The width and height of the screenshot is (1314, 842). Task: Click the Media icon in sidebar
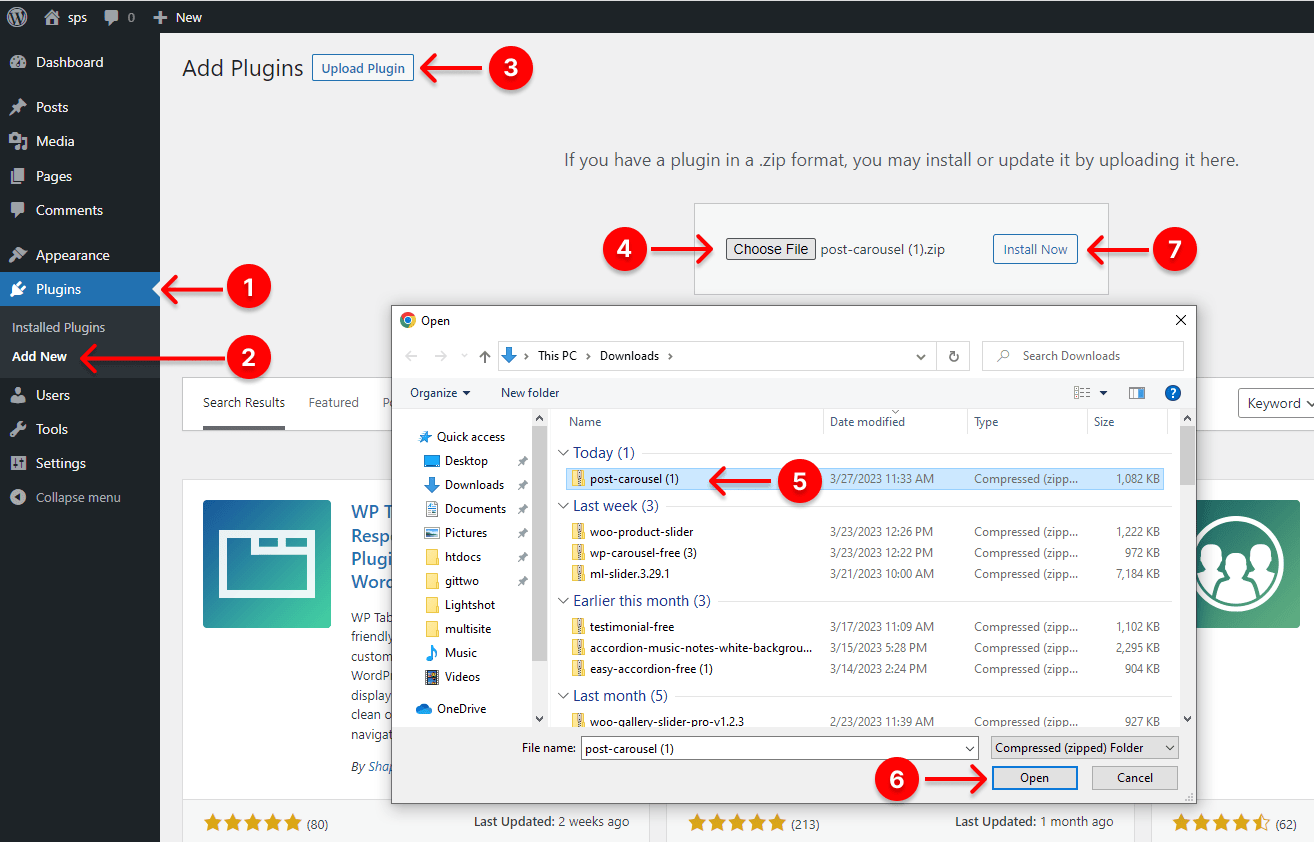(x=17, y=141)
